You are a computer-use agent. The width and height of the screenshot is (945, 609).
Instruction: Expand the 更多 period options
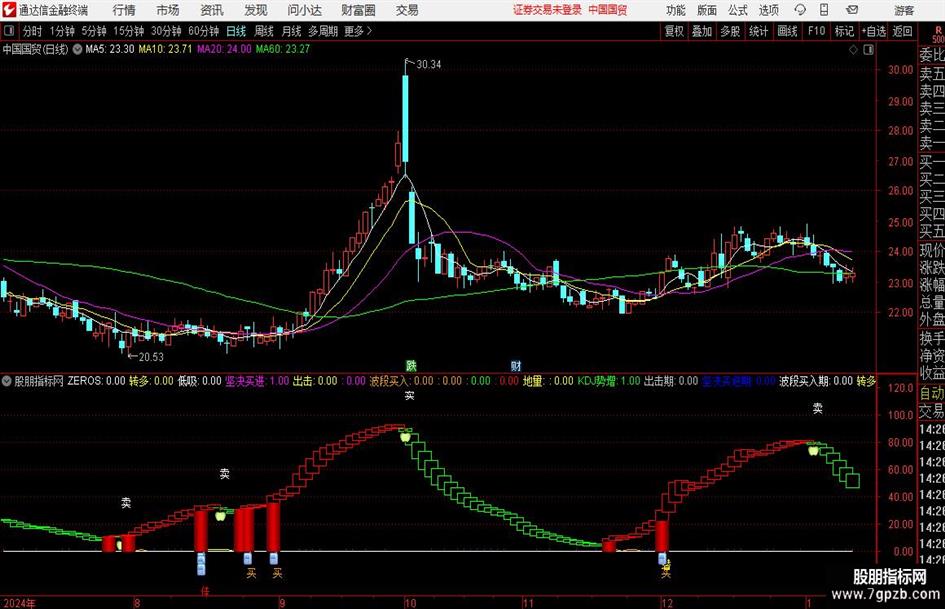[358, 31]
